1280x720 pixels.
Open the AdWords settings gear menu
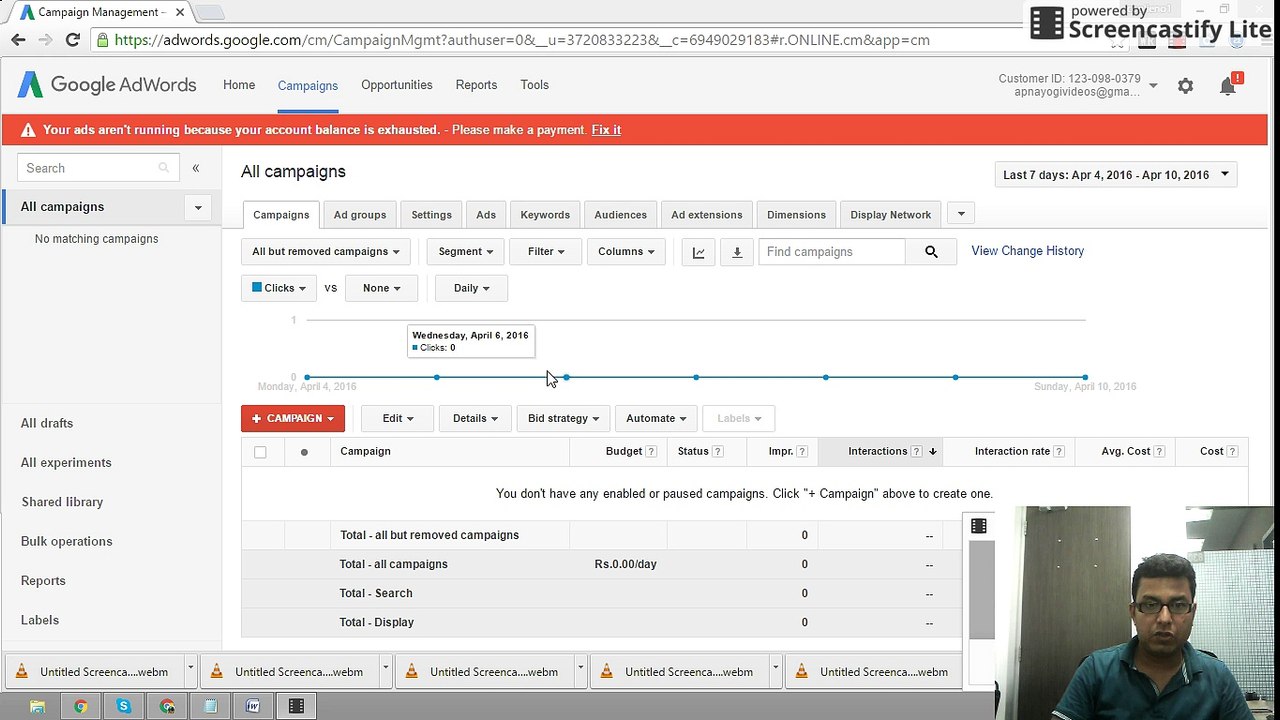tap(1185, 86)
